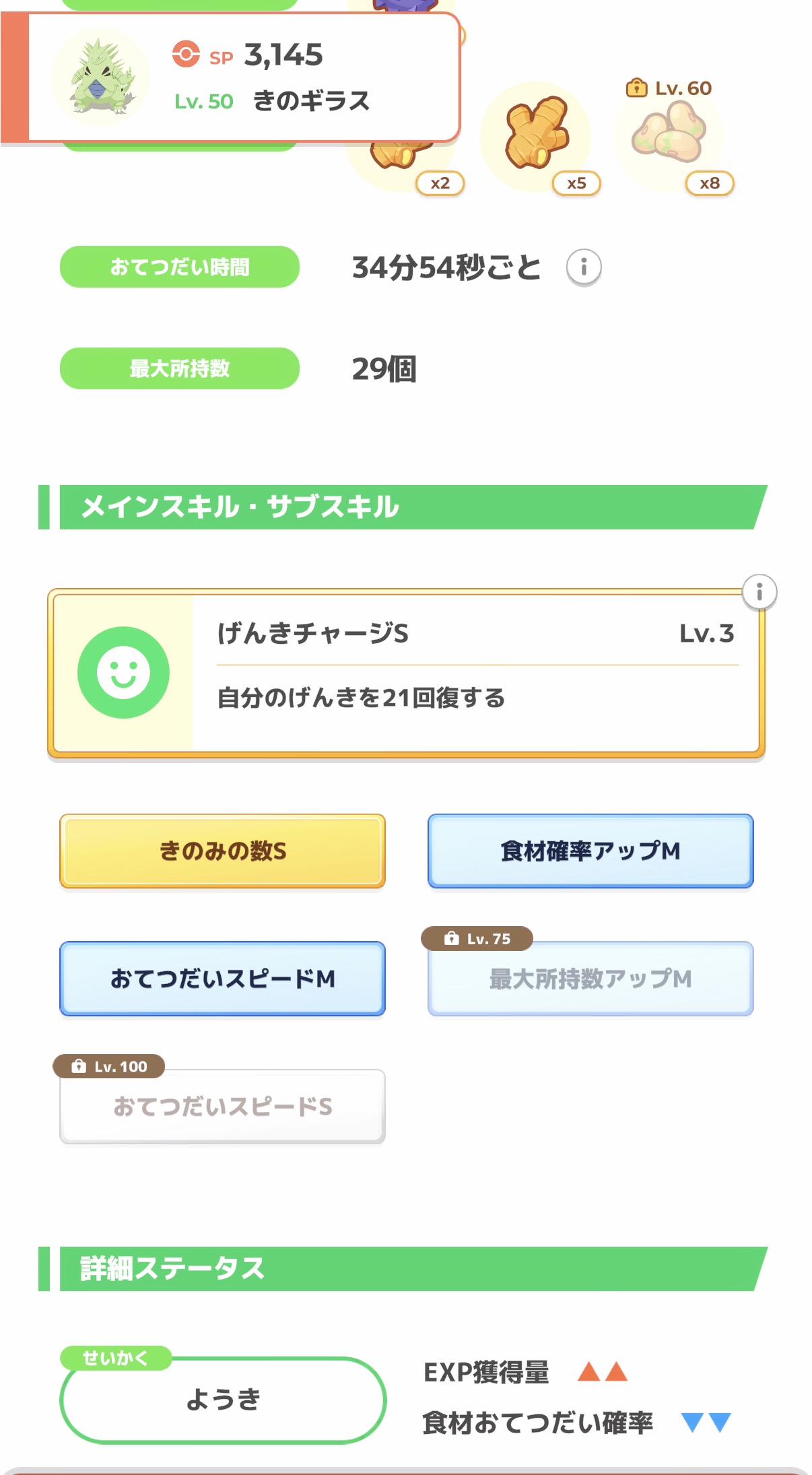Tap the Lv. 100 lock badge
The height and width of the screenshot is (1475, 812).
[109, 1066]
